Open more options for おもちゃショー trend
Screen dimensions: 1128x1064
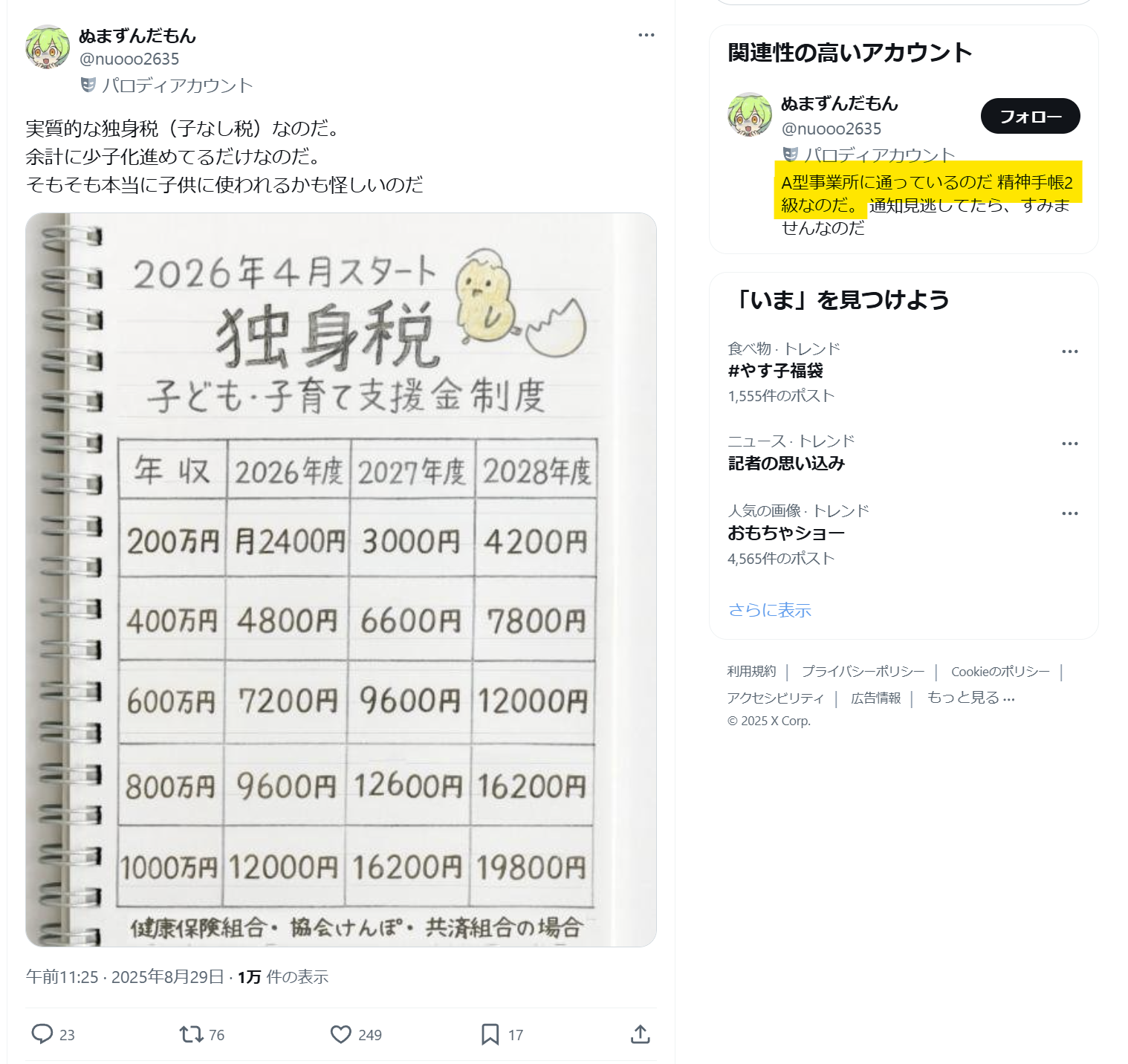pos(1070,513)
